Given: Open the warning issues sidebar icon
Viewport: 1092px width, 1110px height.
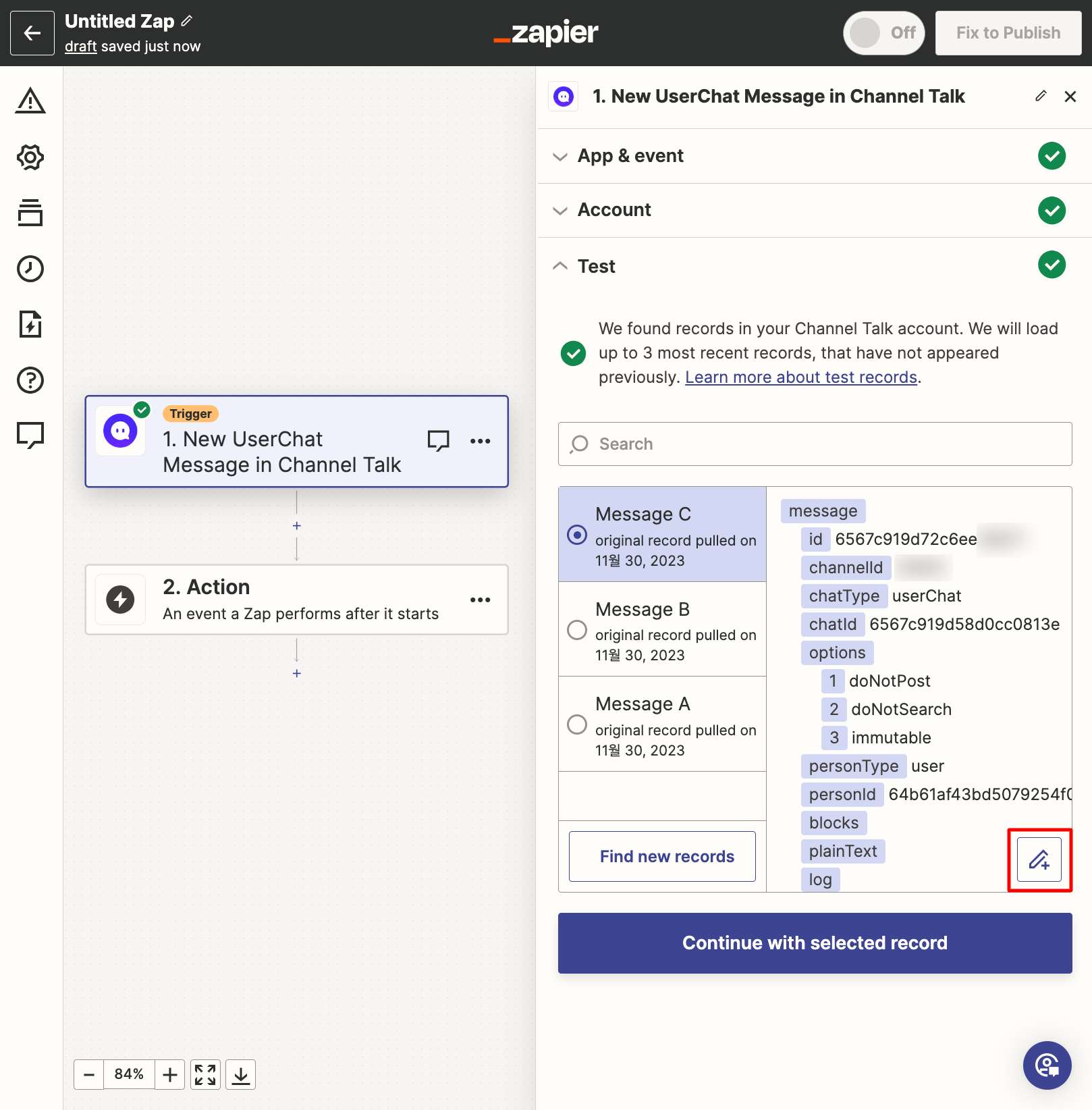Looking at the screenshot, I should [30, 101].
